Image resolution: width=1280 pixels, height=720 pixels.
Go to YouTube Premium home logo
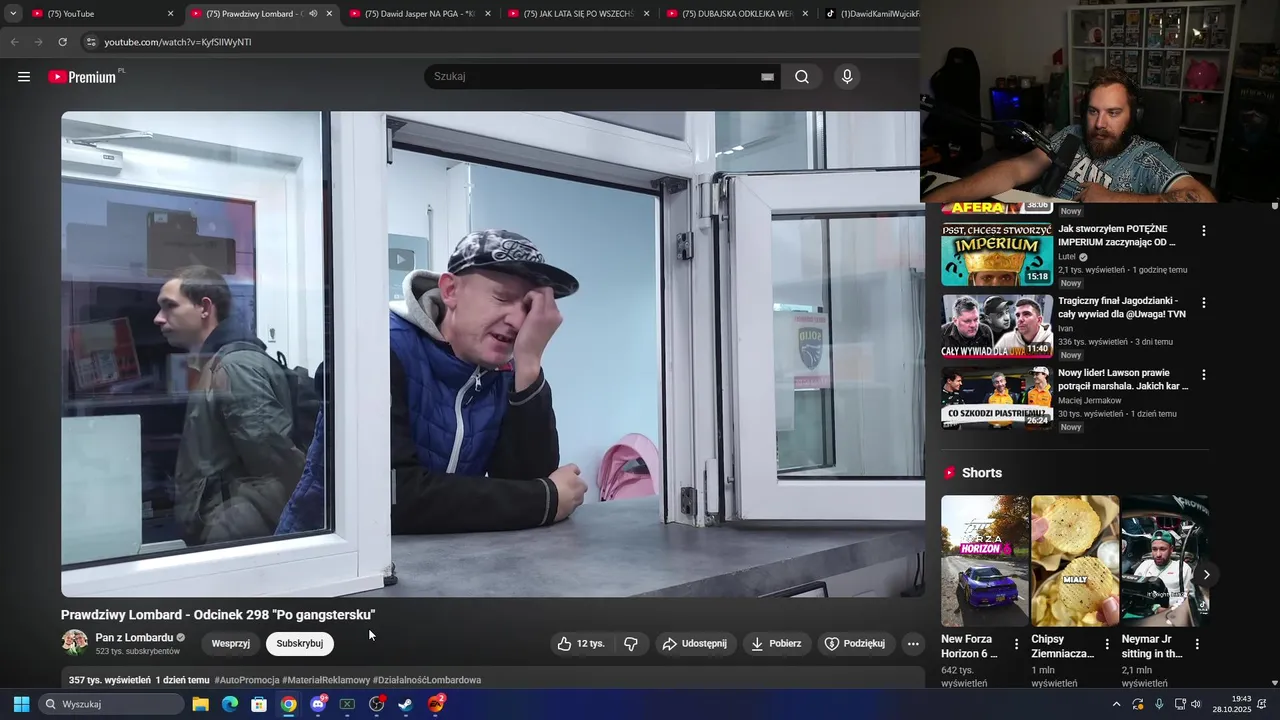[84, 77]
